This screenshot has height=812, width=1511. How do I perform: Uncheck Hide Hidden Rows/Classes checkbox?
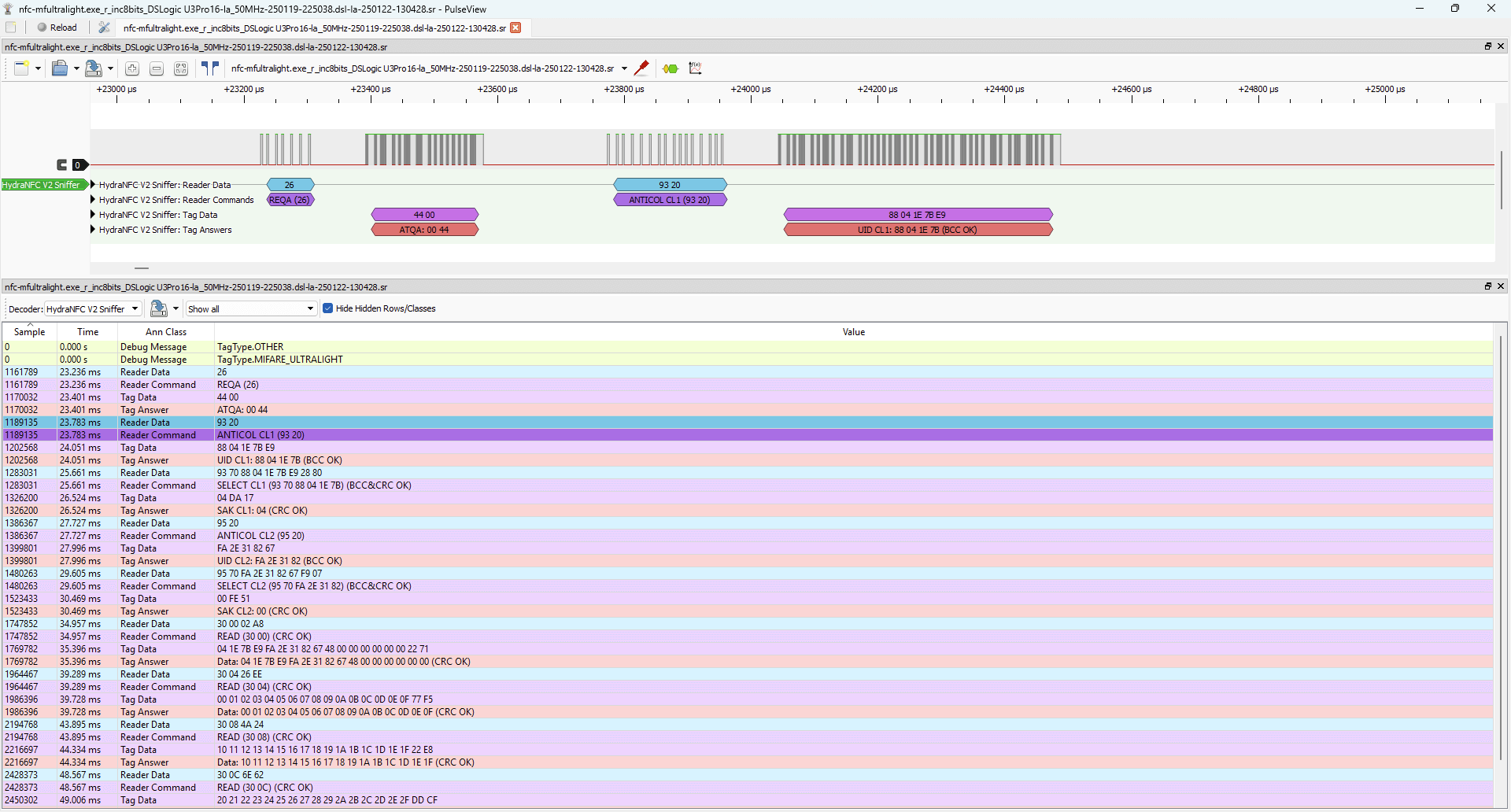click(328, 308)
